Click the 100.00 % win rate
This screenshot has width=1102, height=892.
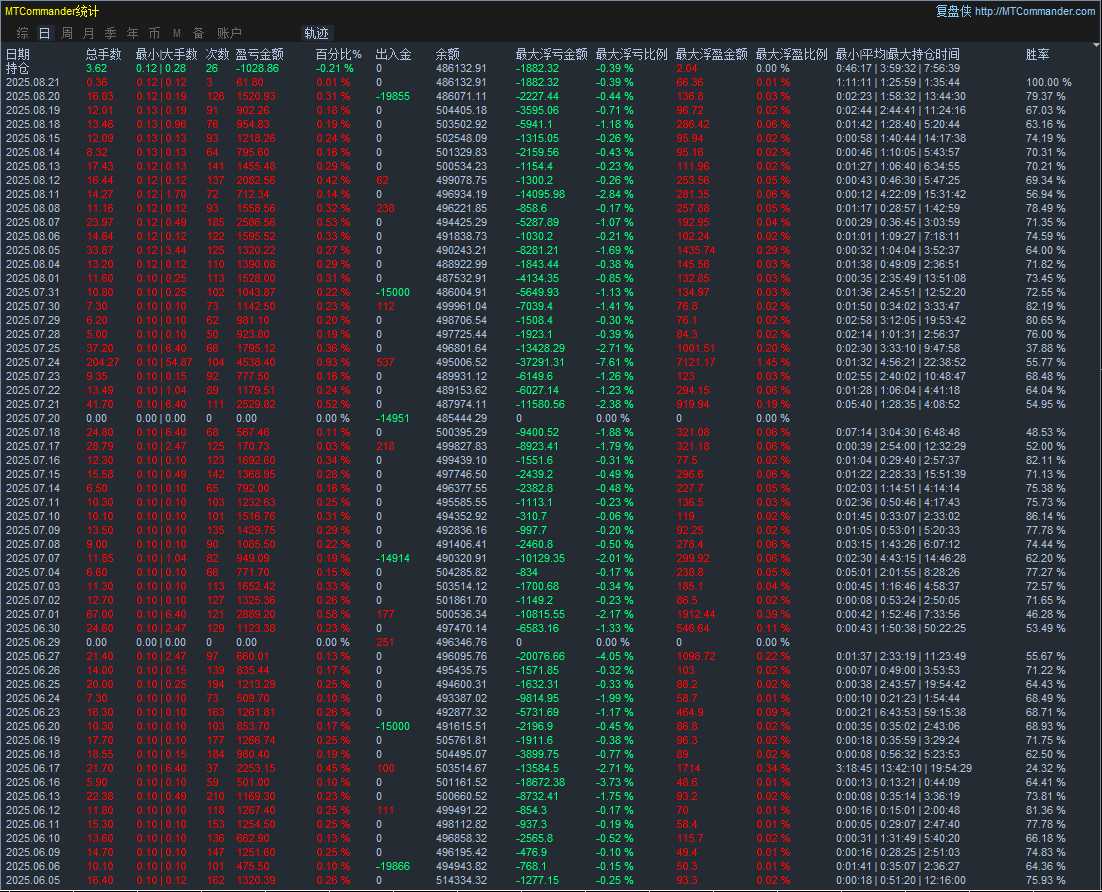coord(1049,82)
